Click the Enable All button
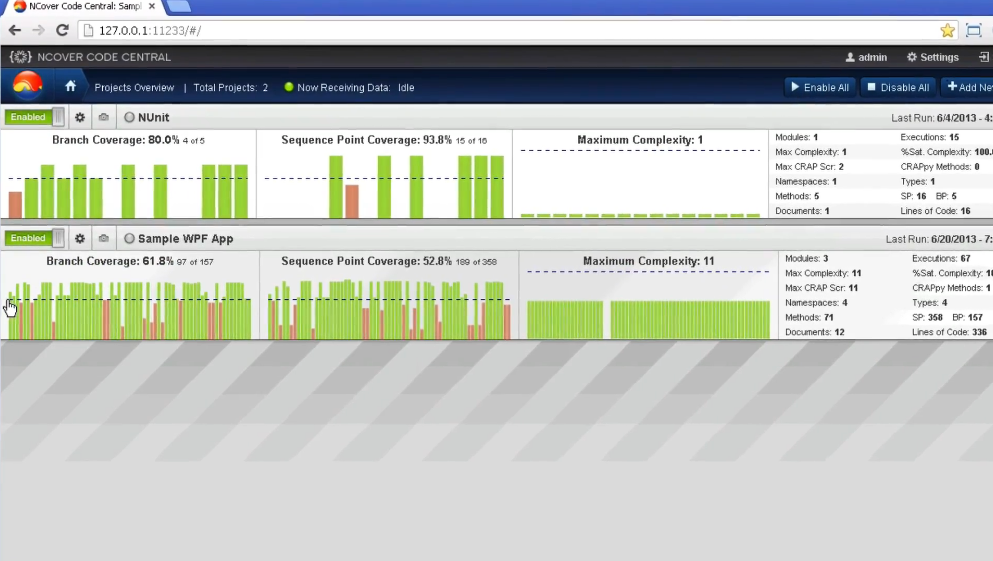 [x=820, y=87]
